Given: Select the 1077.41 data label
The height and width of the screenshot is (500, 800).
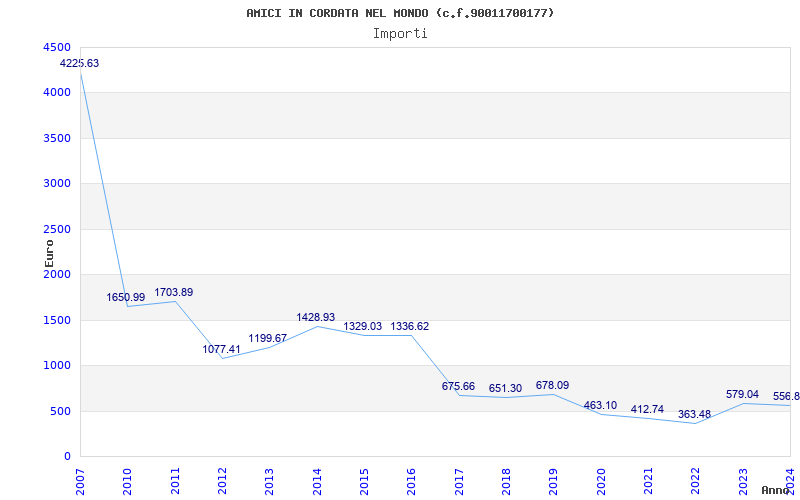Looking at the screenshot, I should [x=221, y=349].
